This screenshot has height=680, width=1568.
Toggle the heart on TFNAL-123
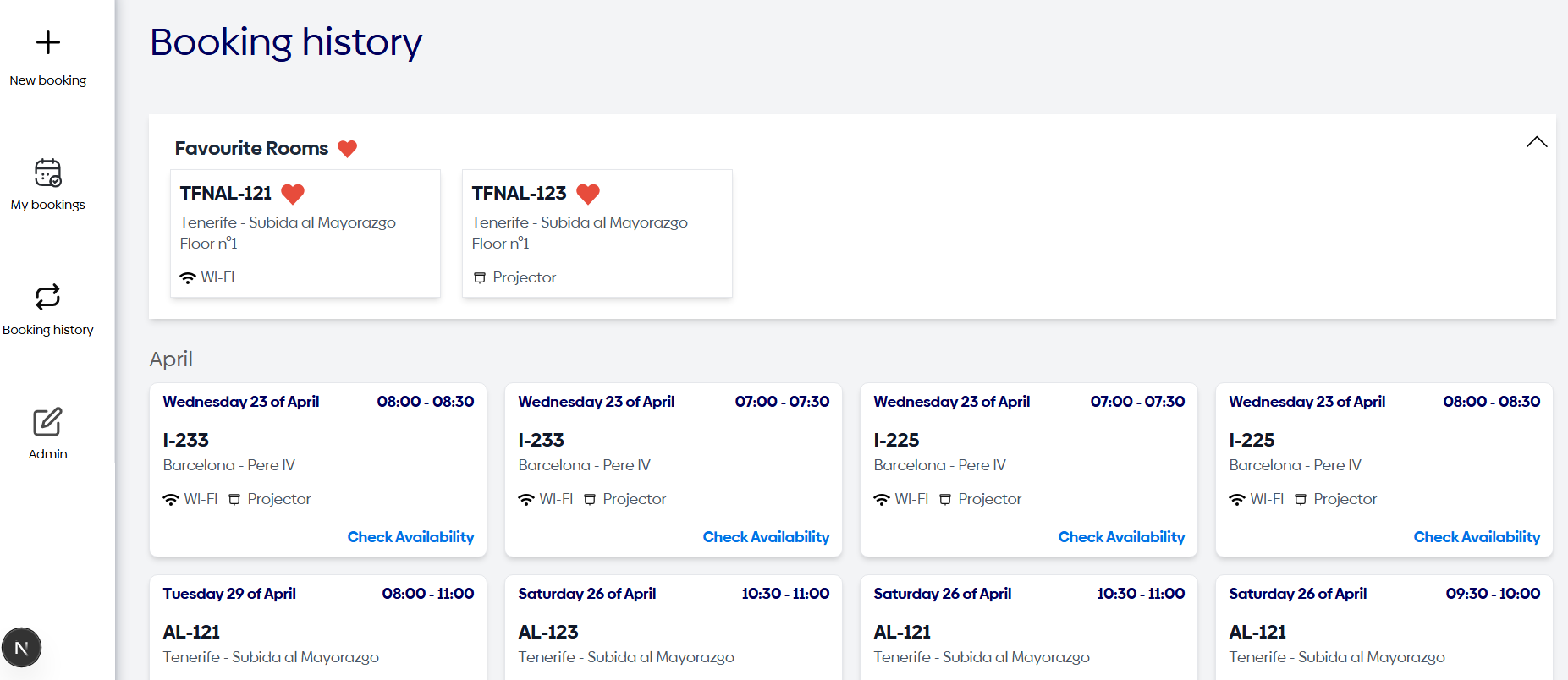point(588,194)
